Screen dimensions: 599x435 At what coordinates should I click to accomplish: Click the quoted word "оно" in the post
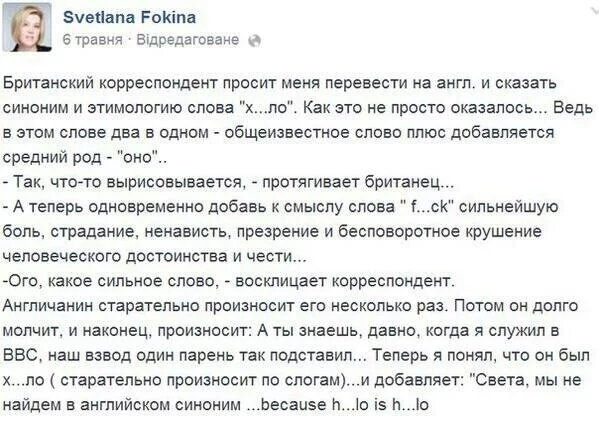click(136, 157)
